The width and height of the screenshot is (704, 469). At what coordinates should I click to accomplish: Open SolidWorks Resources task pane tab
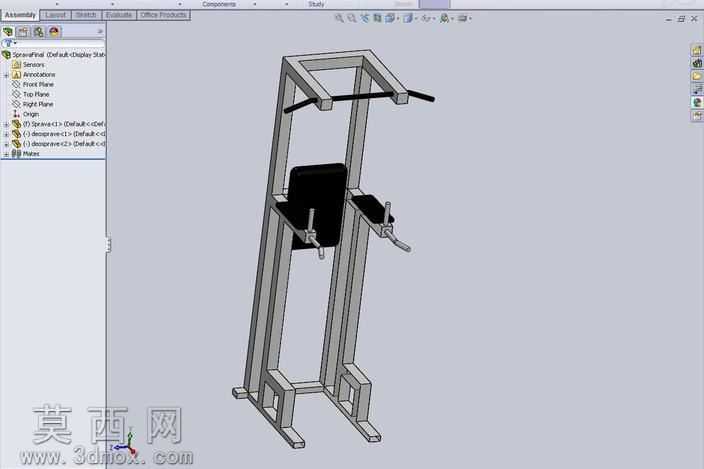tap(697, 50)
